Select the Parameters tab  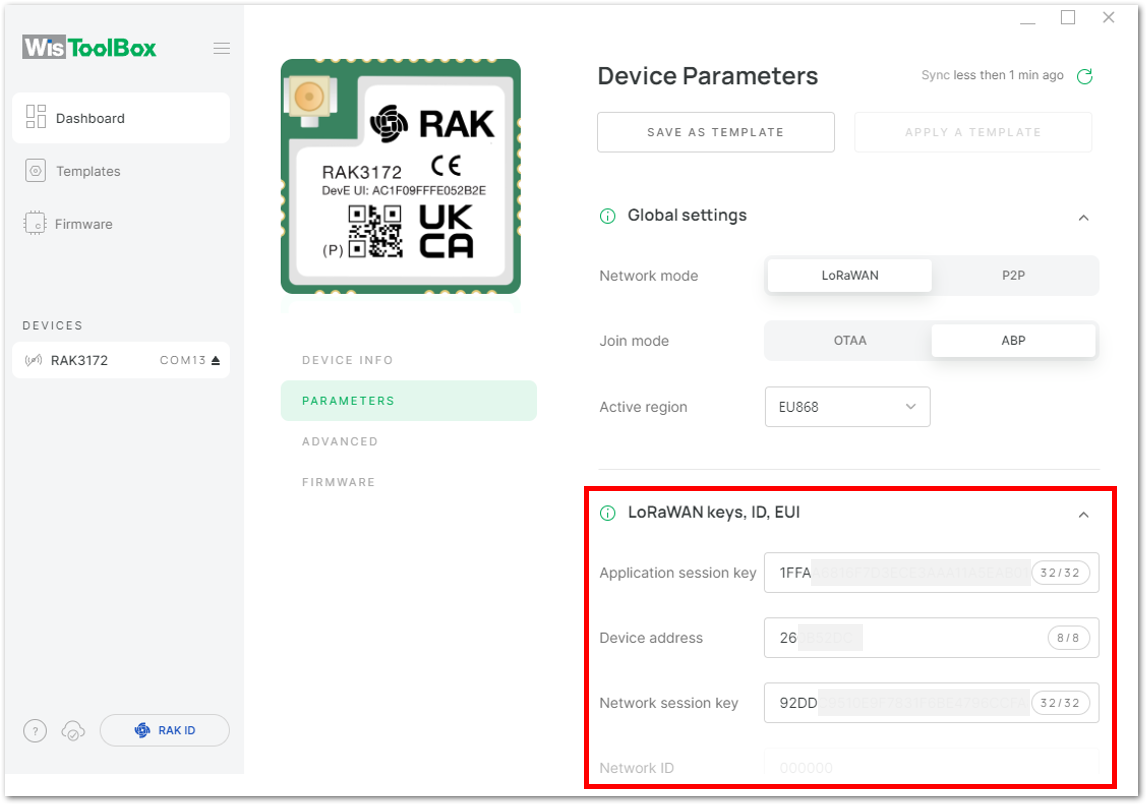pos(409,400)
